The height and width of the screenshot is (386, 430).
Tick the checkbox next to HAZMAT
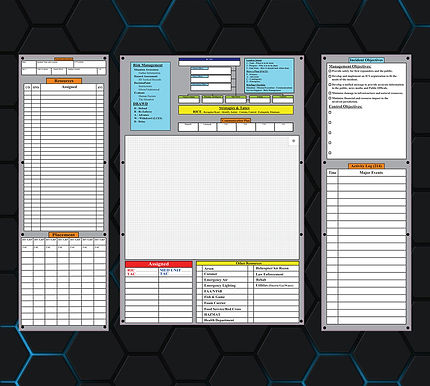click(x=200, y=314)
